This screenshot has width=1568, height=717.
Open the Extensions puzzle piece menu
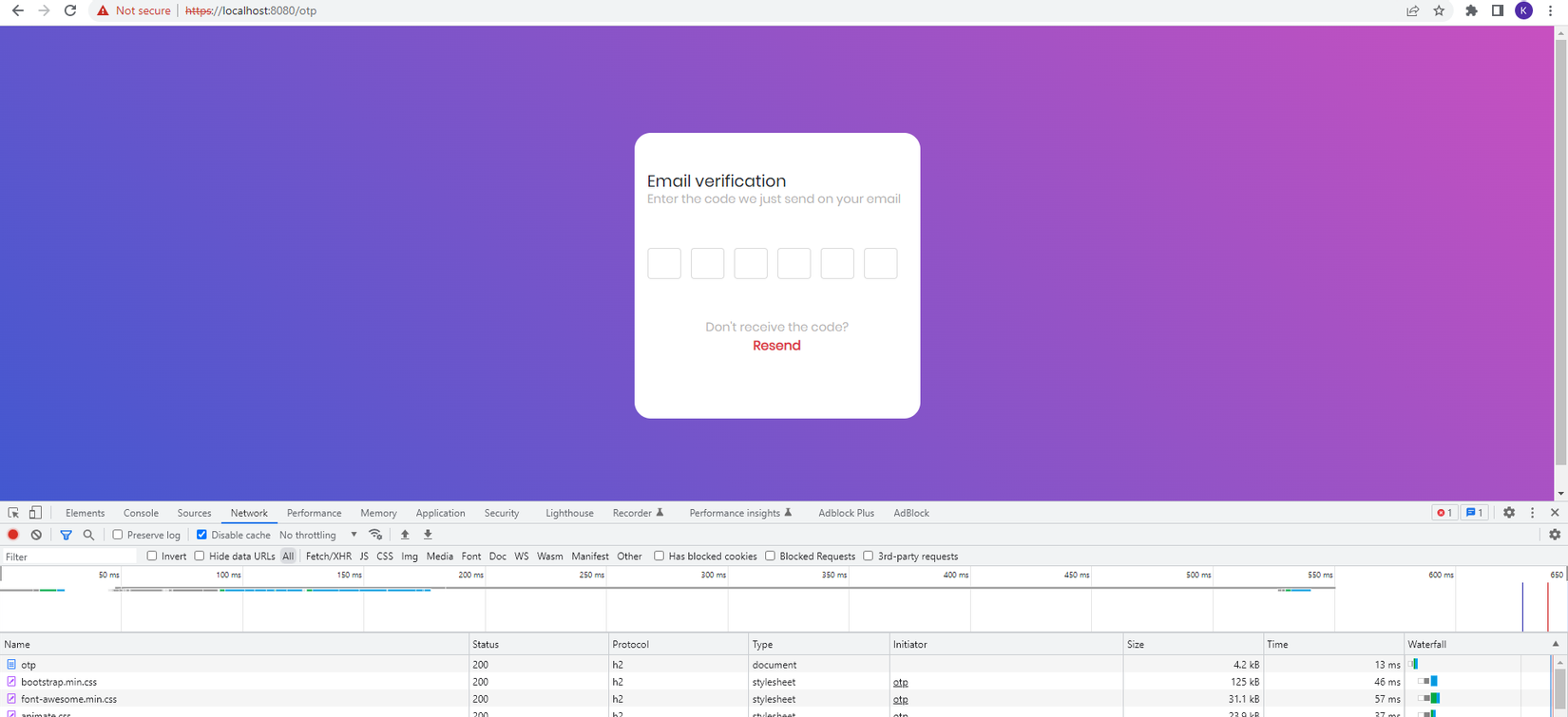(1471, 10)
